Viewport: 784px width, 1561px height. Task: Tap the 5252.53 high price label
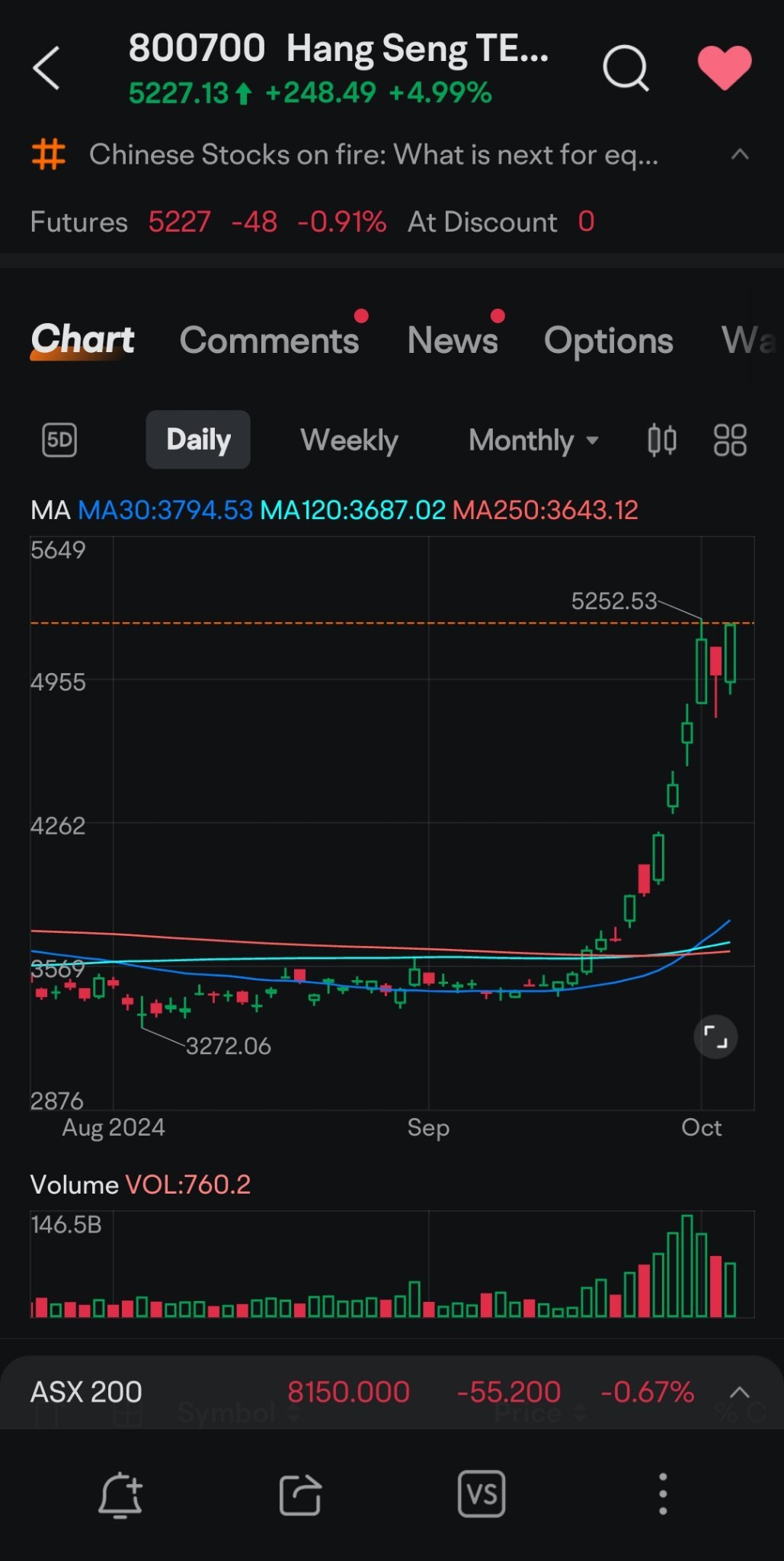614,601
